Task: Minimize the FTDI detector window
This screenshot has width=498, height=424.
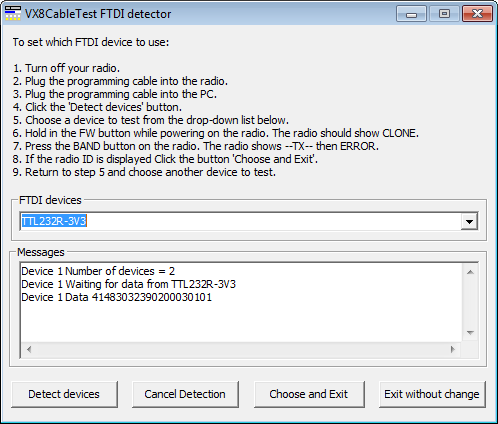Action: click(x=411, y=14)
